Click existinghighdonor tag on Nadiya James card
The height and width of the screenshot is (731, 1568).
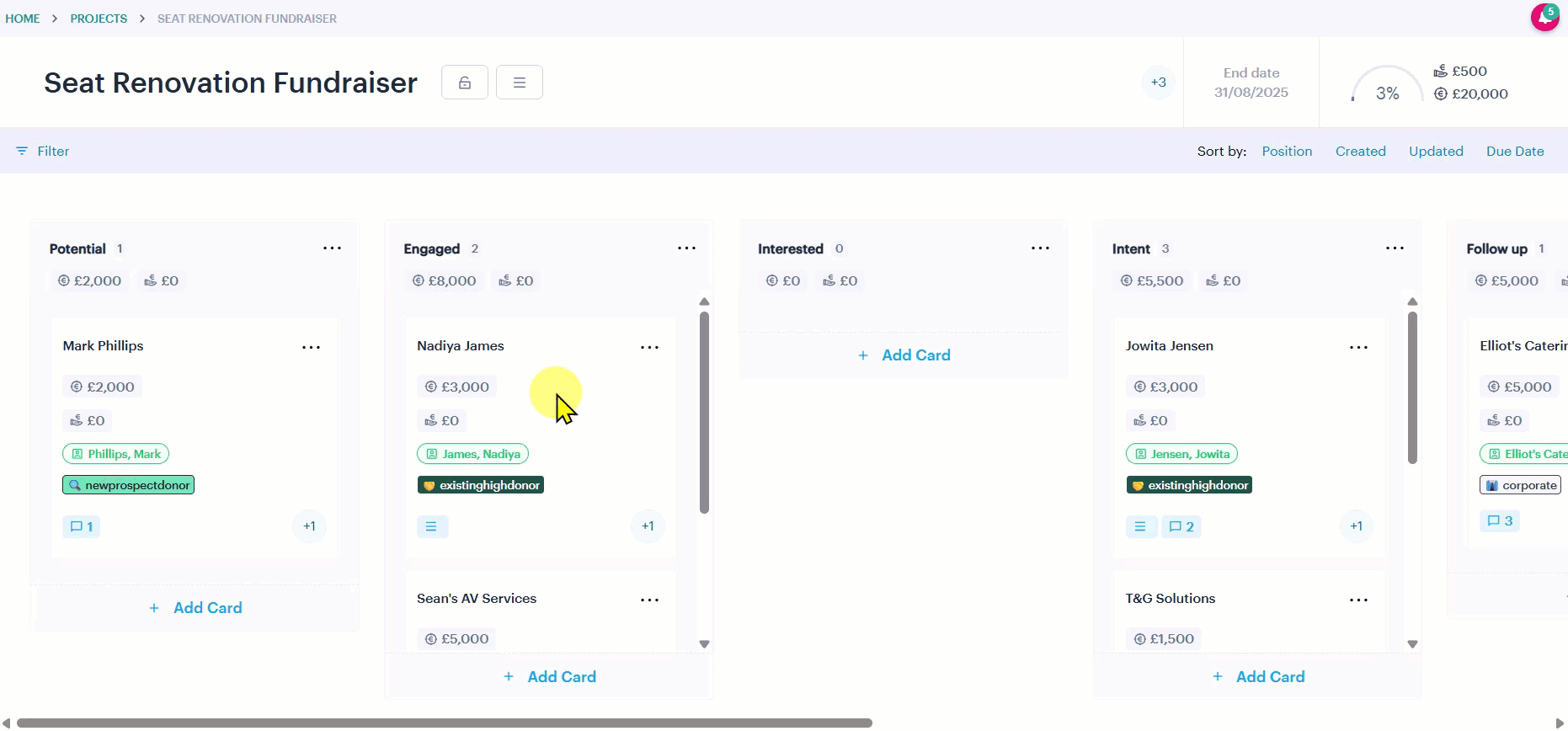coord(481,485)
